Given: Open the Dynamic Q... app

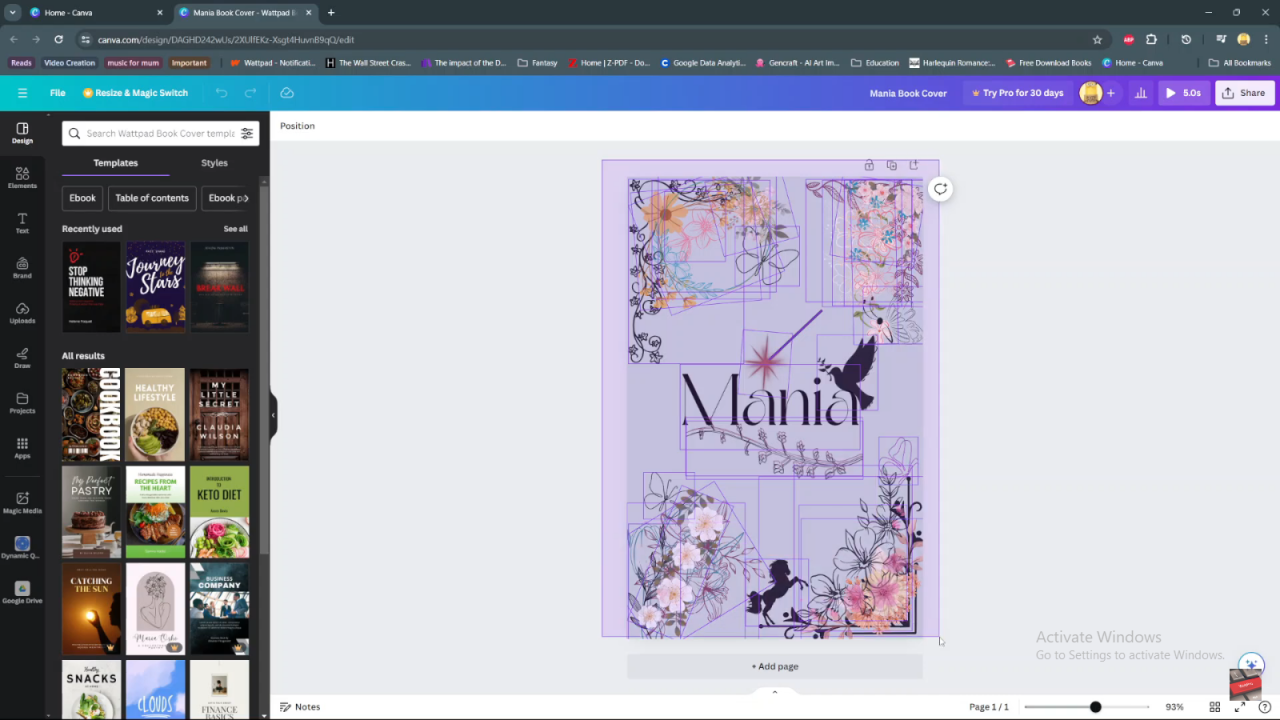Looking at the screenshot, I should pos(22,548).
